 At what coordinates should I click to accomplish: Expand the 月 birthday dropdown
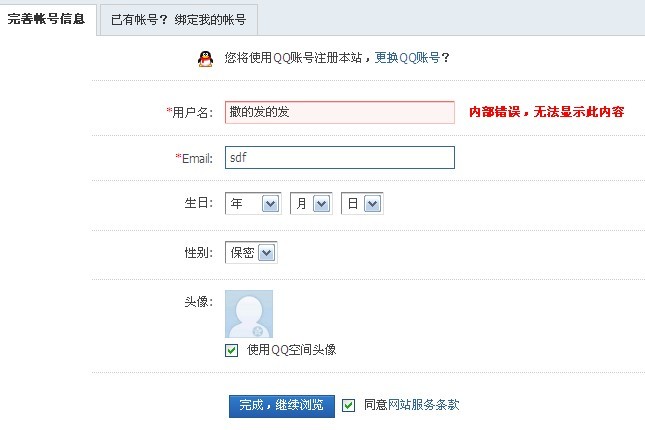310,204
